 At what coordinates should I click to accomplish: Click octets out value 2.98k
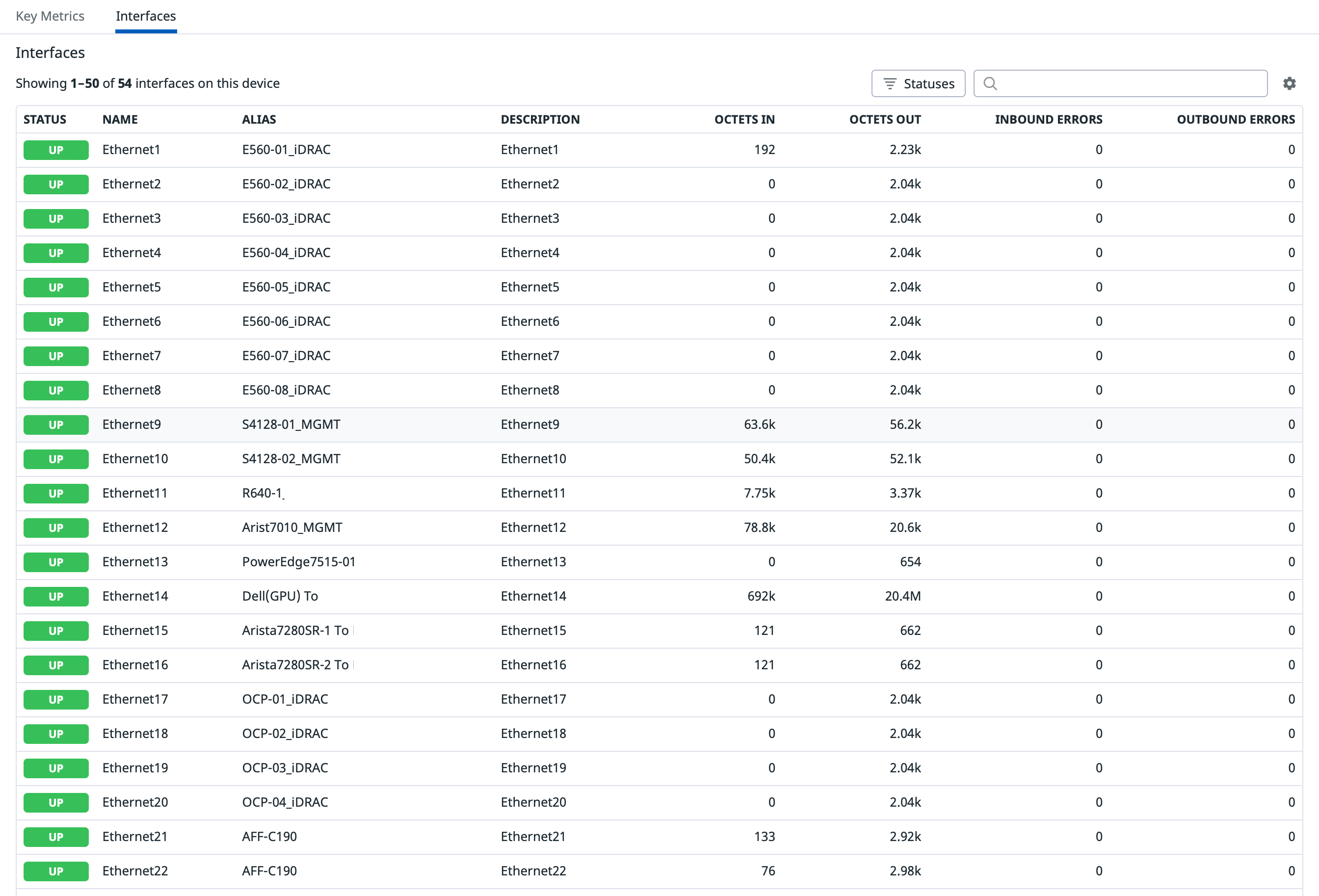click(905, 870)
